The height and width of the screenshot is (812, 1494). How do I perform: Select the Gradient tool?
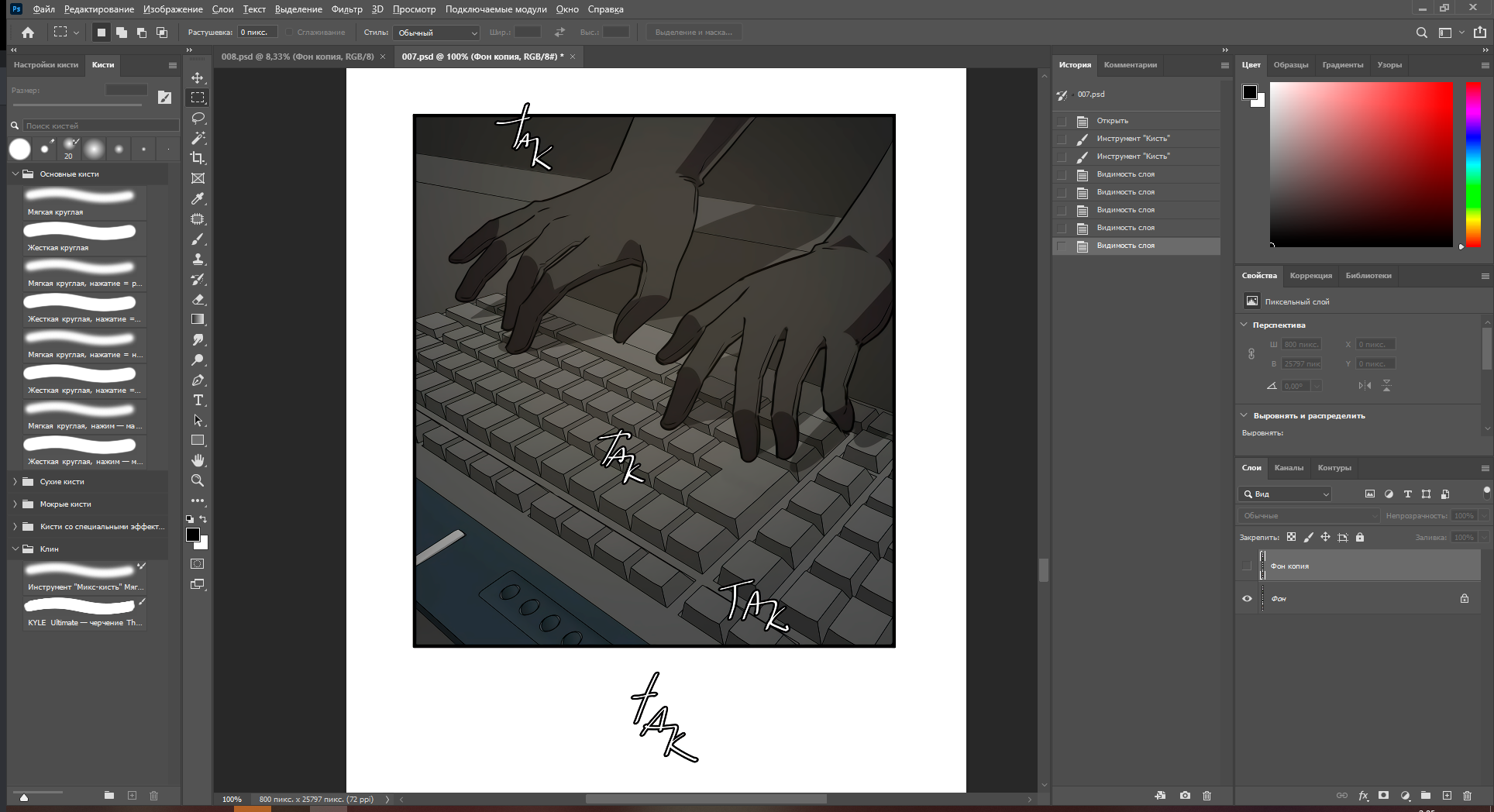198,319
